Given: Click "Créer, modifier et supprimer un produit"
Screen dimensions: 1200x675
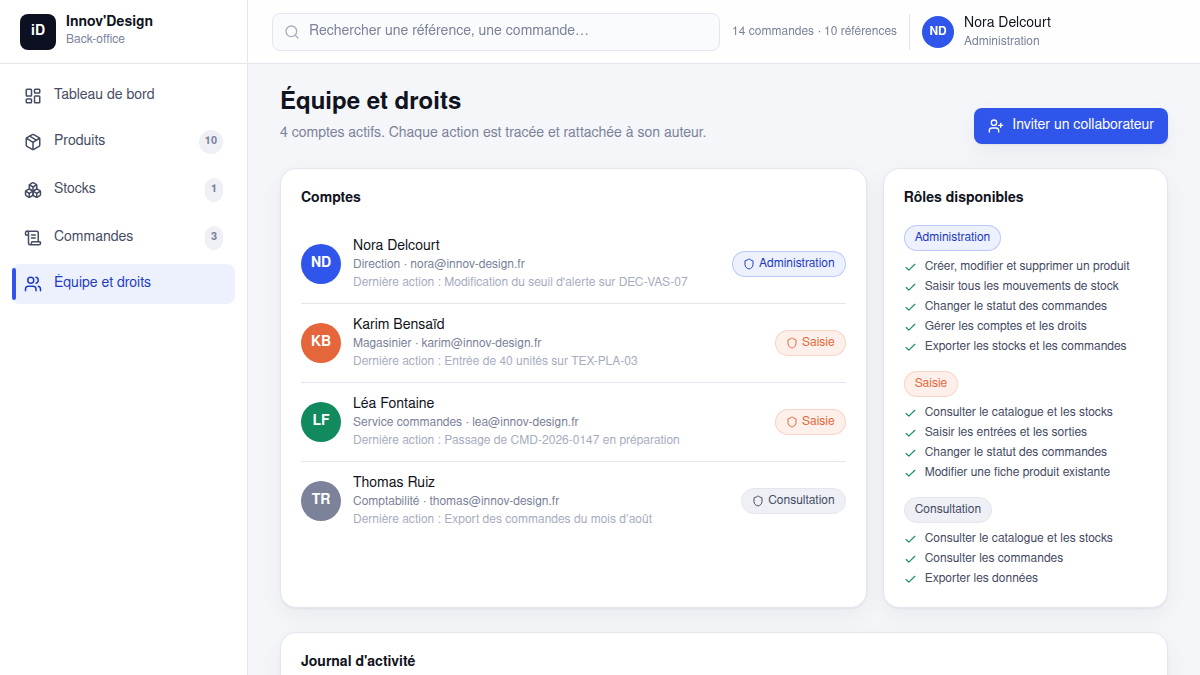Looking at the screenshot, I should (1027, 267).
